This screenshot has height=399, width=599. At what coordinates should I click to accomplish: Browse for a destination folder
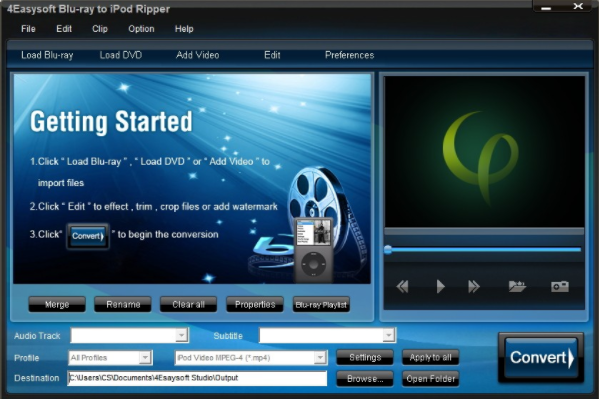pyautogui.click(x=365, y=379)
